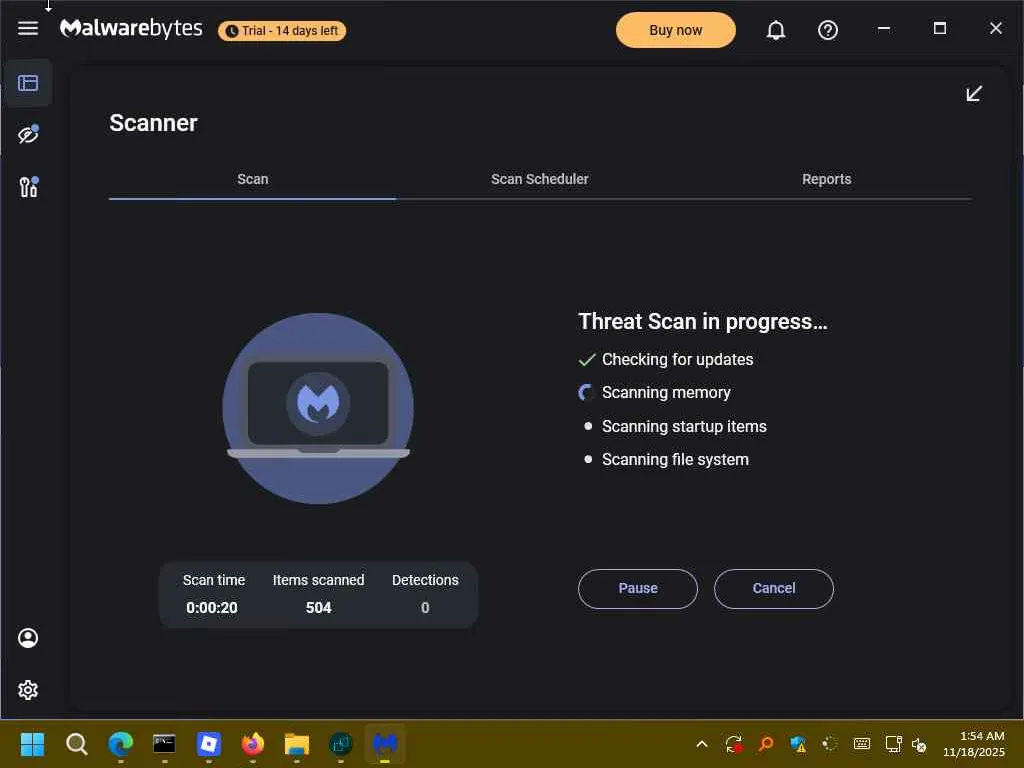Screen dimensions: 1024x768
Task: Open Firefox from taskbar
Action: (x=253, y=744)
